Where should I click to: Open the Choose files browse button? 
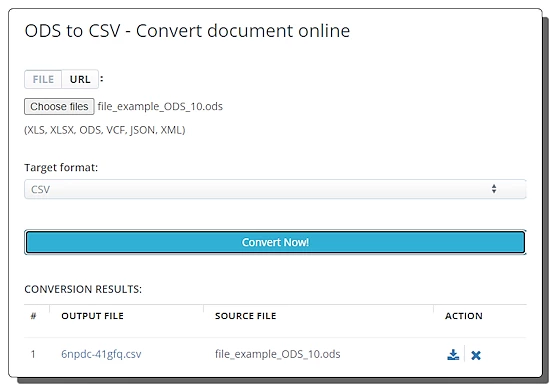click(x=59, y=106)
